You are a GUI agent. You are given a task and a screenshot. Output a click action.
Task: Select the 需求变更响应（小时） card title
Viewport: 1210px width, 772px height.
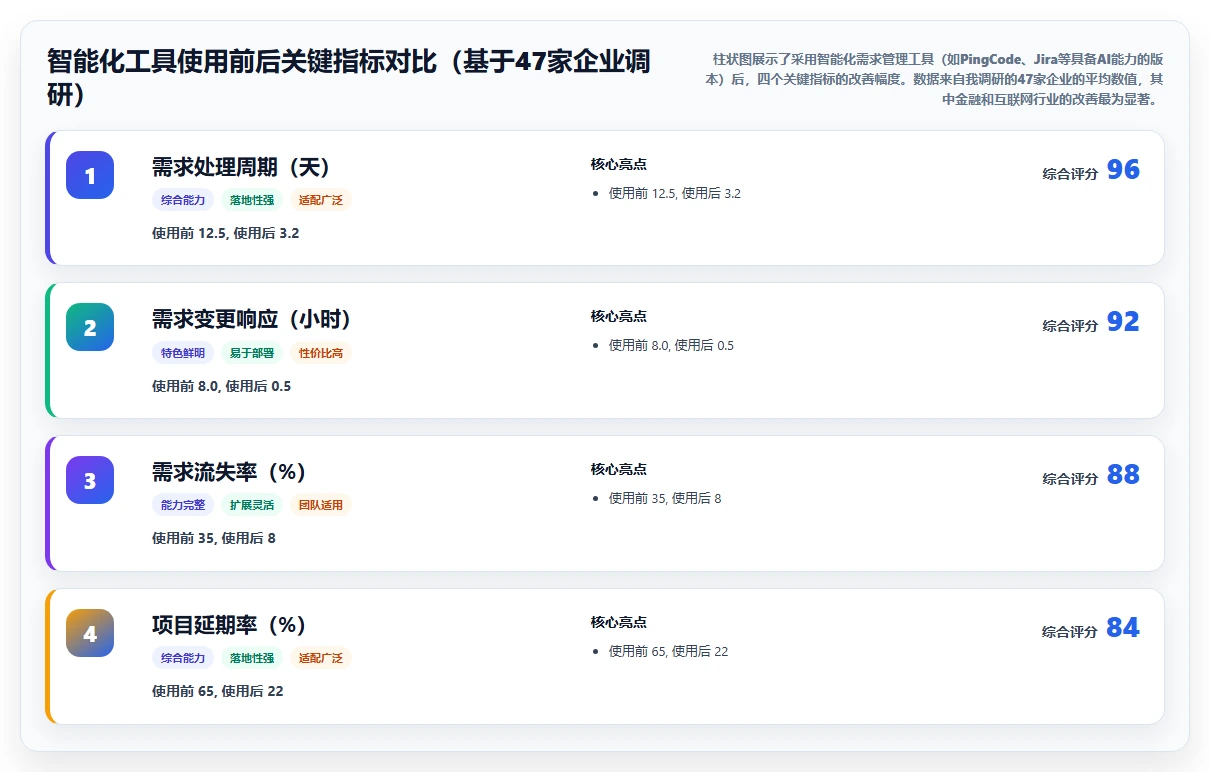(x=252, y=319)
